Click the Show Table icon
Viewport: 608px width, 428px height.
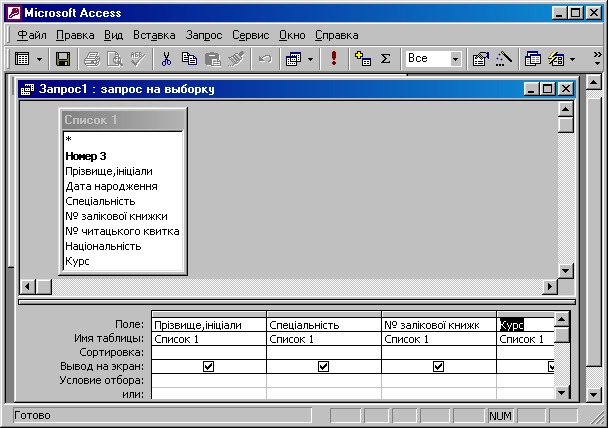(363, 59)
